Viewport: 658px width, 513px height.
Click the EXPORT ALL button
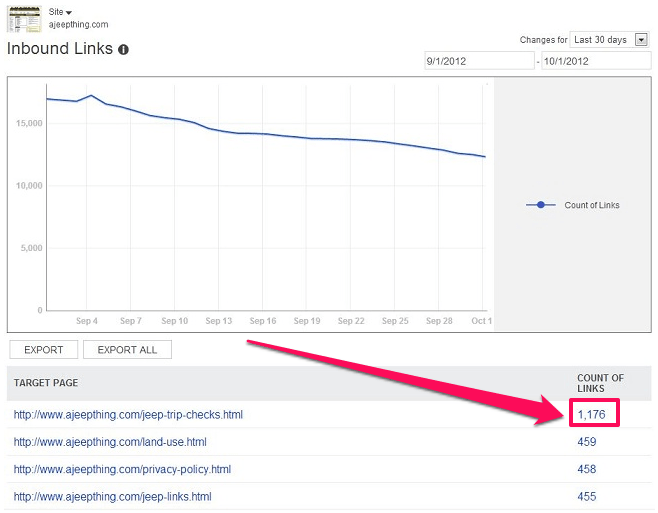click(127, 350)
